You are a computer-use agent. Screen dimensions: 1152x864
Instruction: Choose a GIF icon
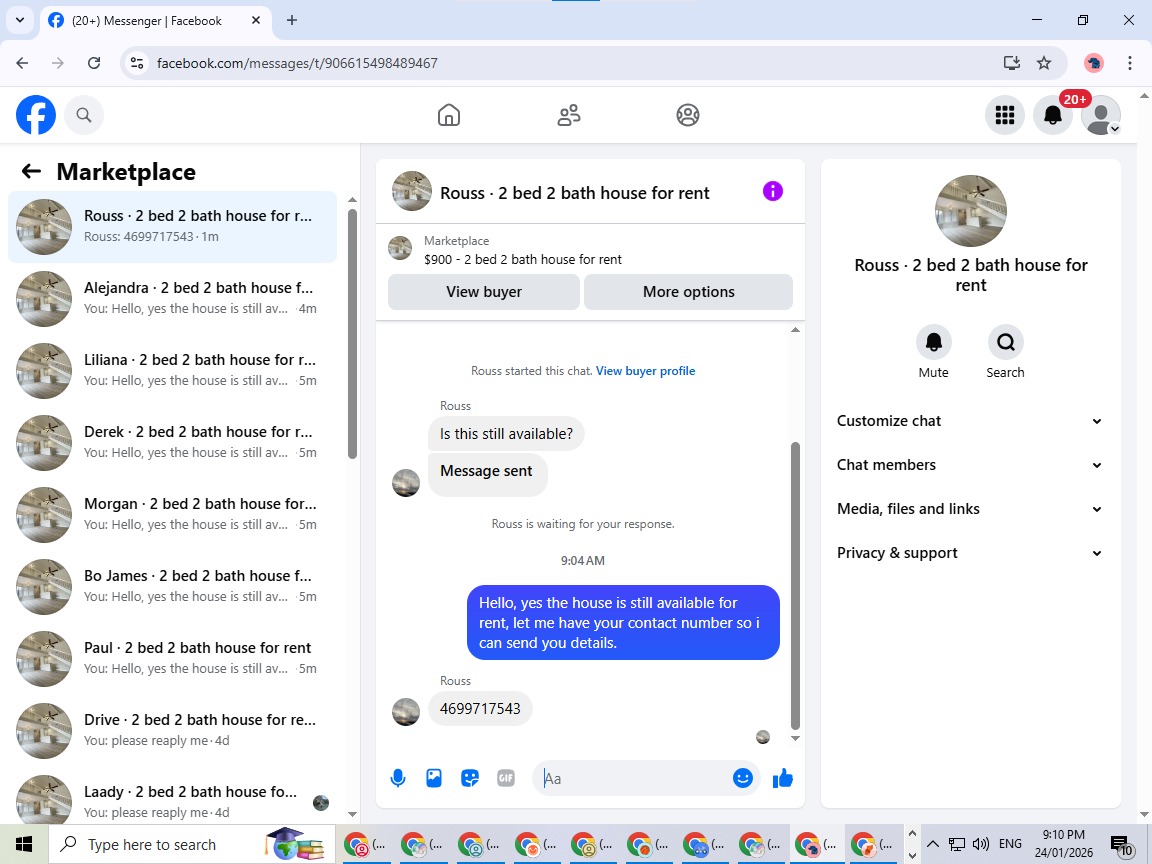click(505, 778)
